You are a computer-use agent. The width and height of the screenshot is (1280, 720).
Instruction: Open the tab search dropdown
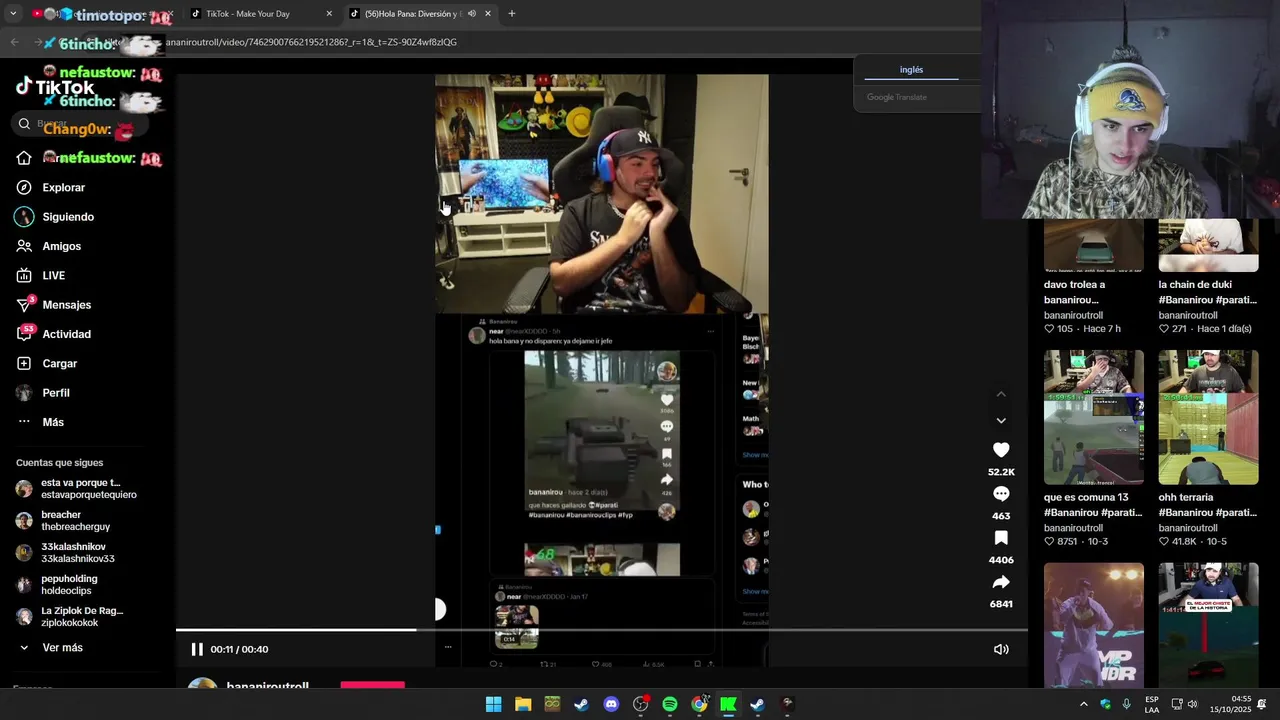13,14
